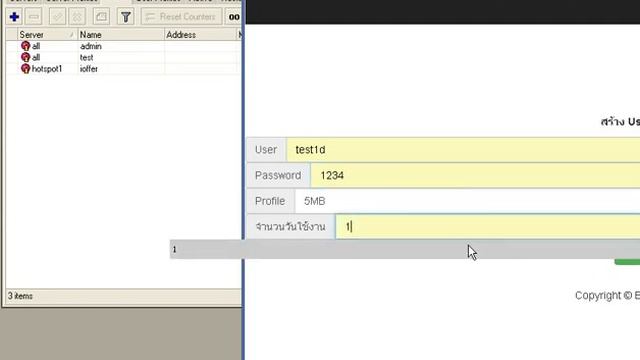Click the usage-days field containing 1
Image resolution: width=640 pixels, height=360 pixels.
488,227
